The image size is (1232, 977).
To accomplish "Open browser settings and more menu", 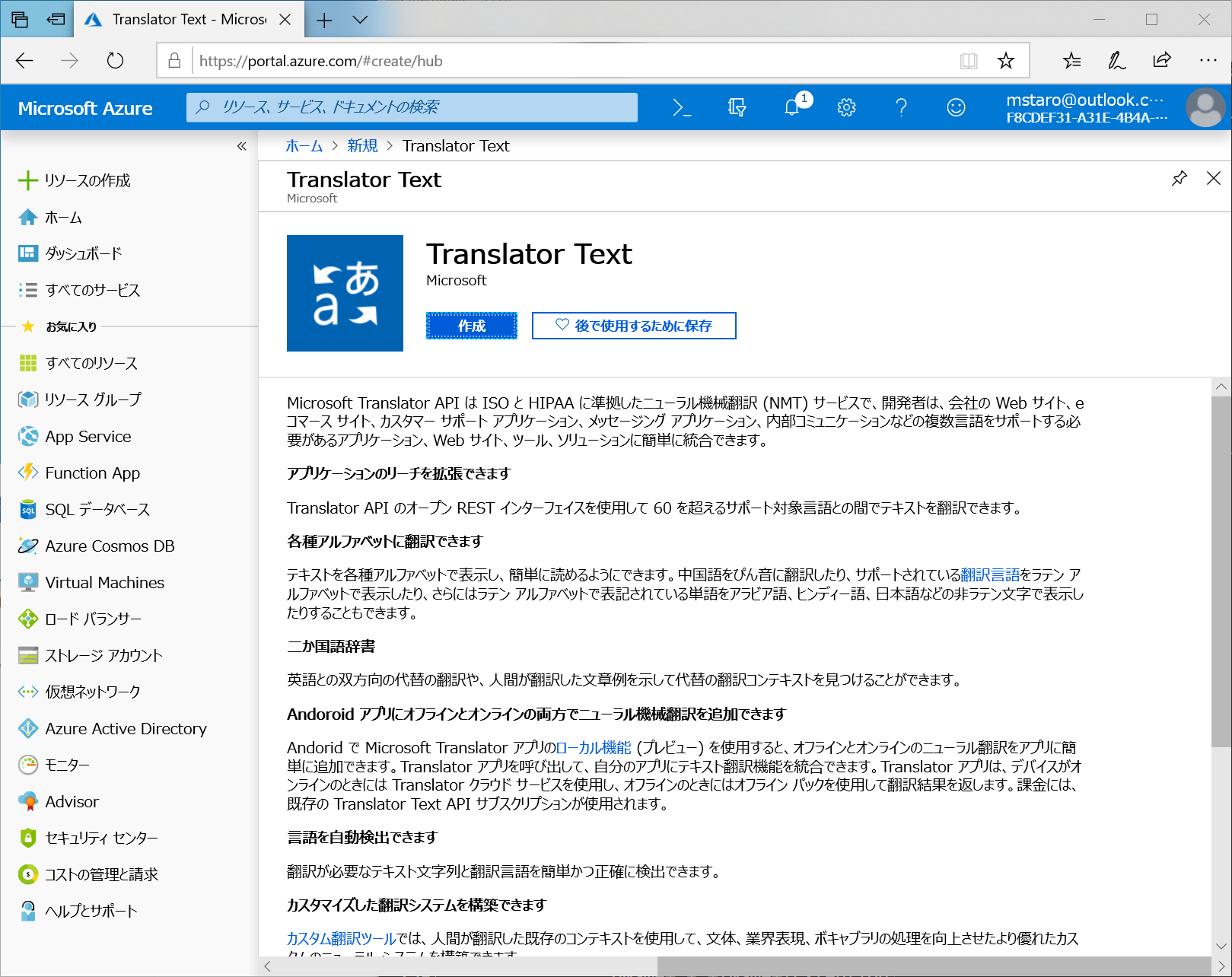I will point(1208,60).
